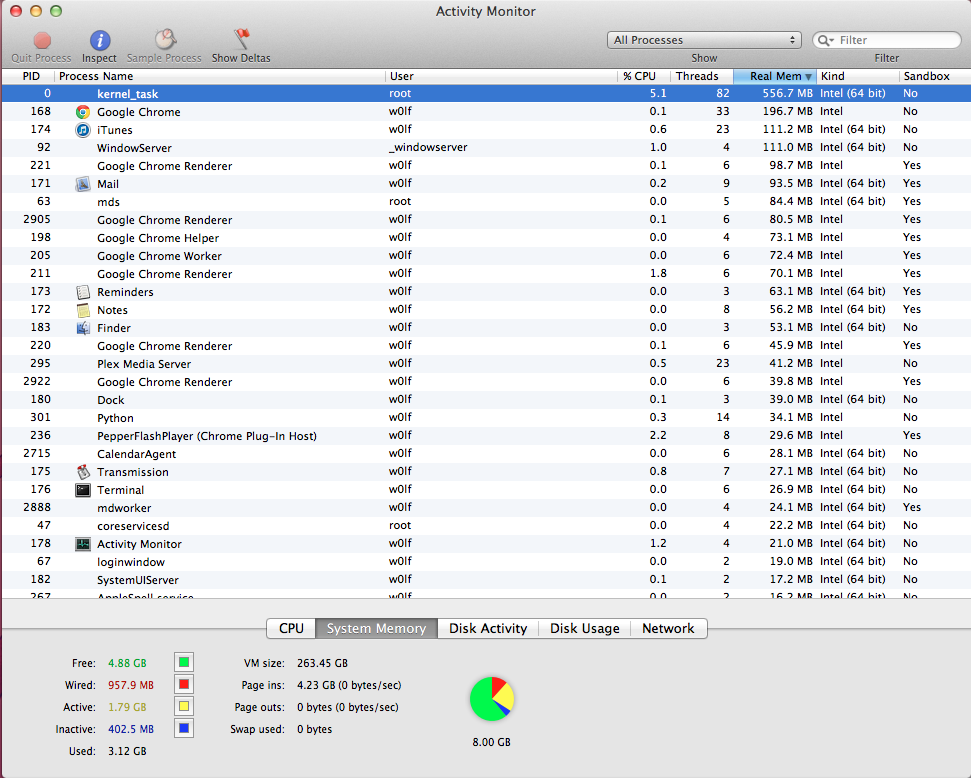Sort by the User column header
This screenshot has height=778, width=971.
coord(501,76)
